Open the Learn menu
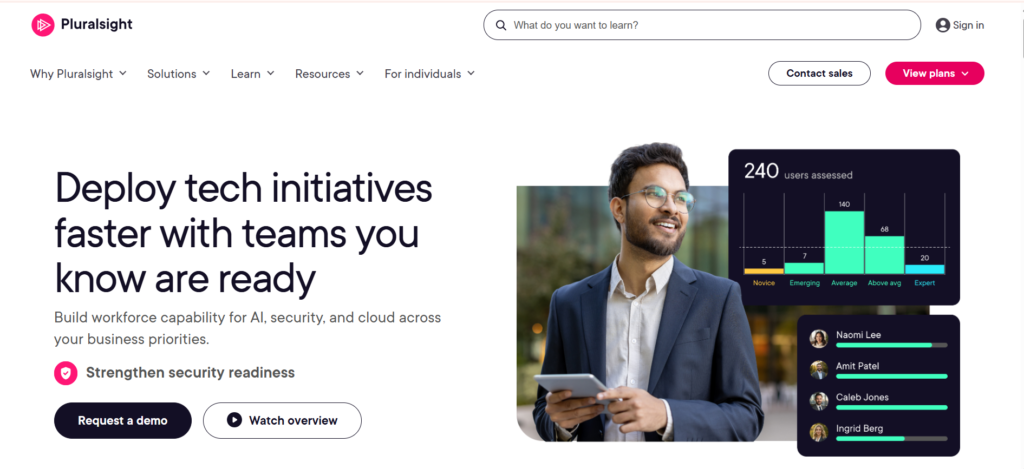The image size is (1024, 469). coord(253,74)
